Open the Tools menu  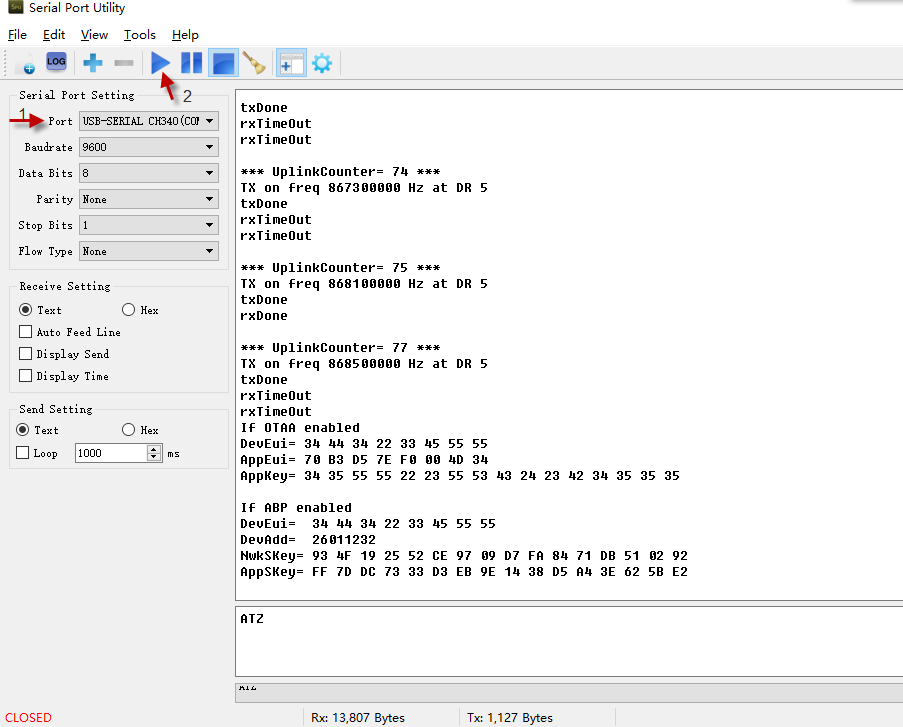(x=139, y=35)
